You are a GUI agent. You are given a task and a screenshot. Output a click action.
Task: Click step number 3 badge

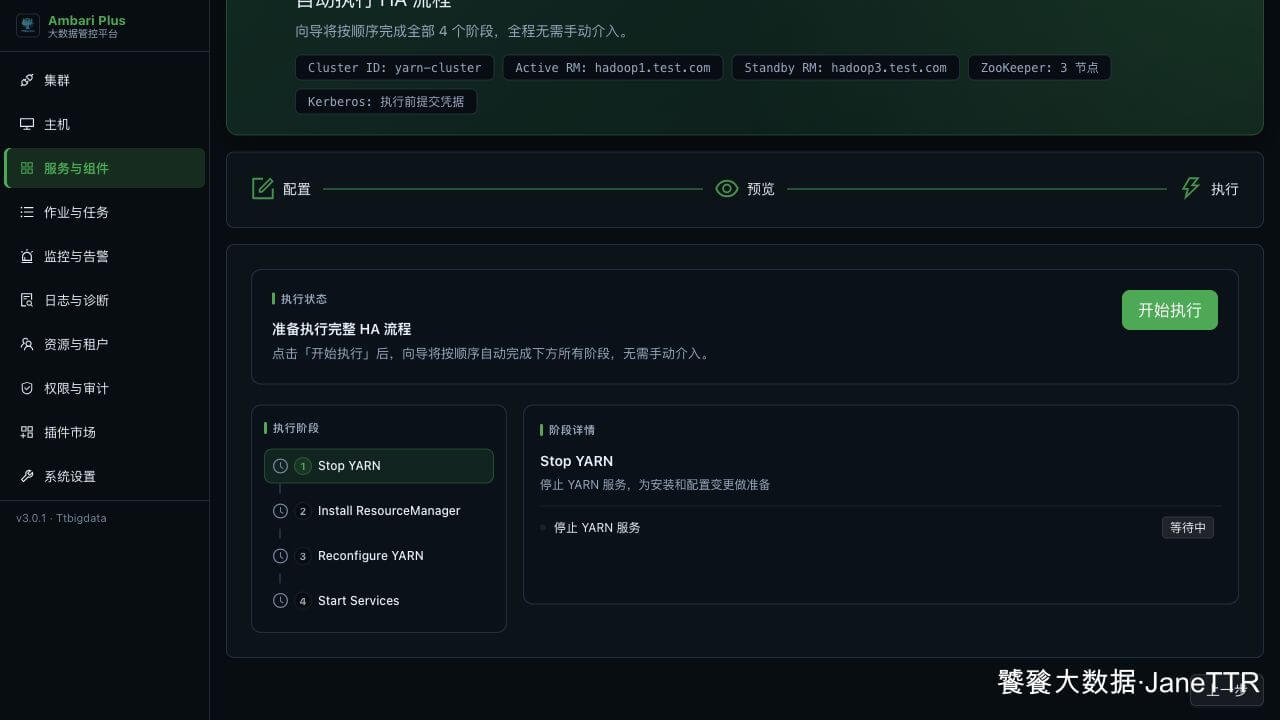coord(303,556)
